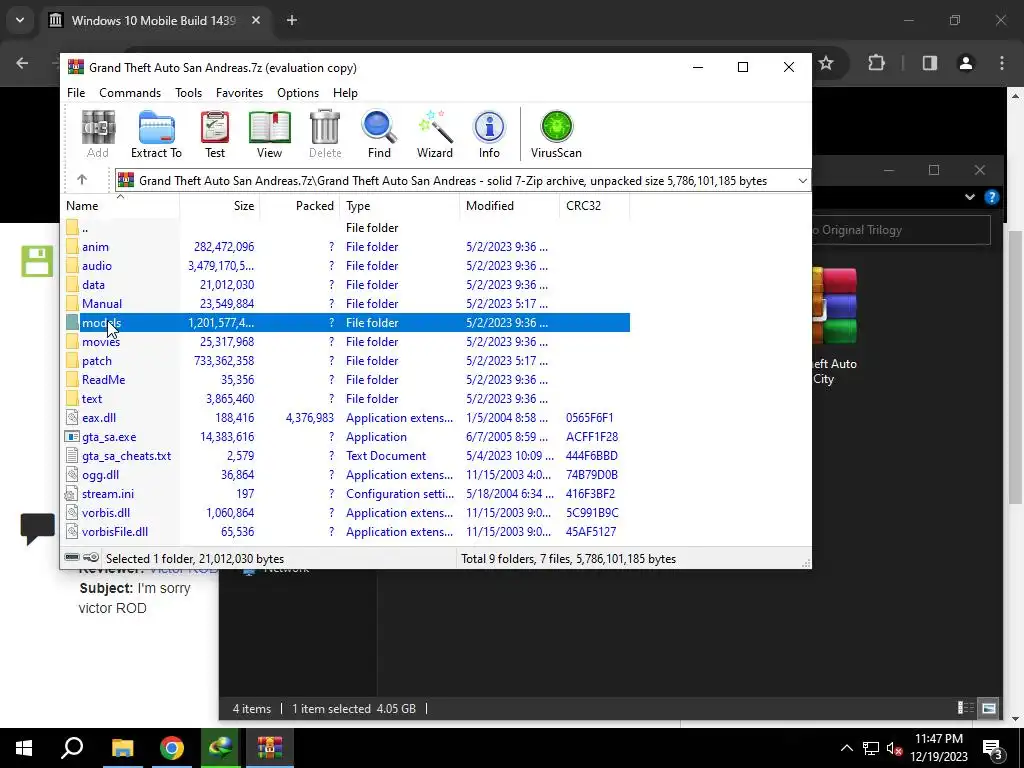Bookmark this page with the star icon
The height and width of the screenshot is (768, 1024).
coord(826,63)
